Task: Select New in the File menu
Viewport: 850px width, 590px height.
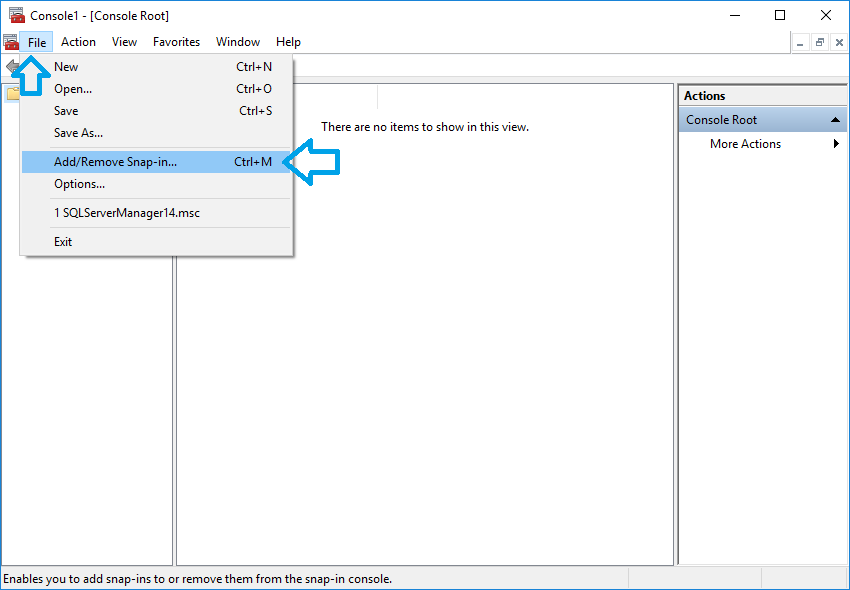Action: click(x=66, y=67)
